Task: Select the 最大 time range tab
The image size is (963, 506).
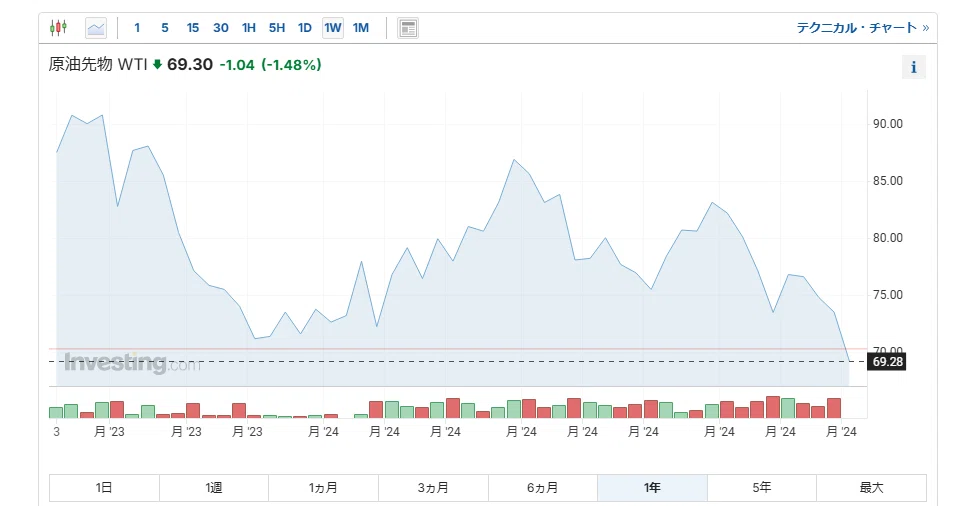Action: click(x=871, y=488)
